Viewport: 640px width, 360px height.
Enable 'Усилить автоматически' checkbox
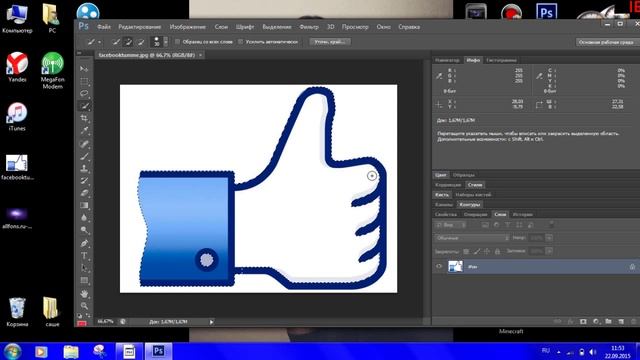point(240,42)
